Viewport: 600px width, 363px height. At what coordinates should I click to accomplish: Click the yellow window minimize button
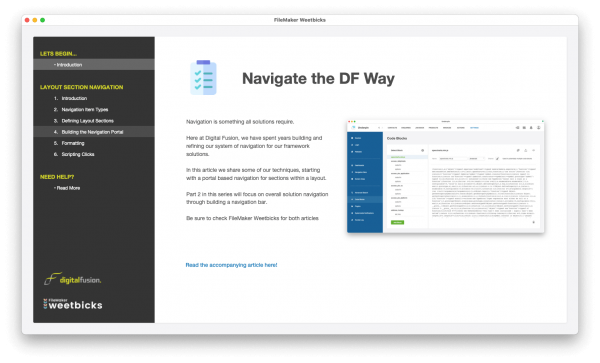coord(35,20)
